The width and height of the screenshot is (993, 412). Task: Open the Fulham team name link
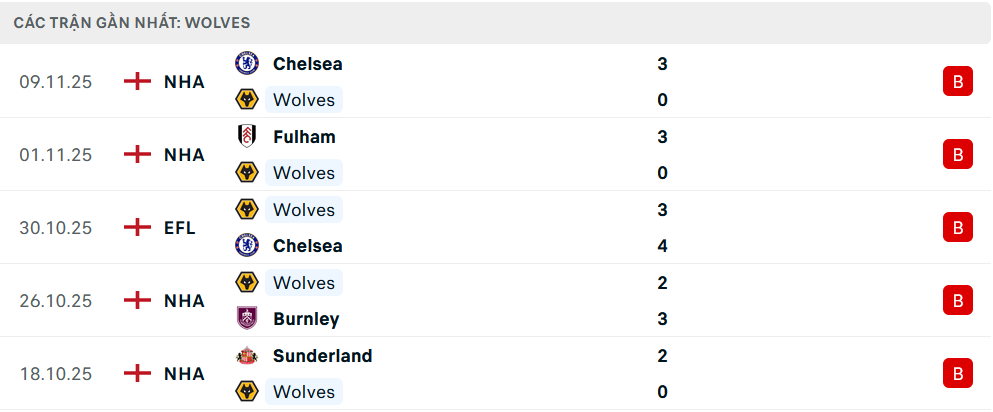tap(304, 136)
